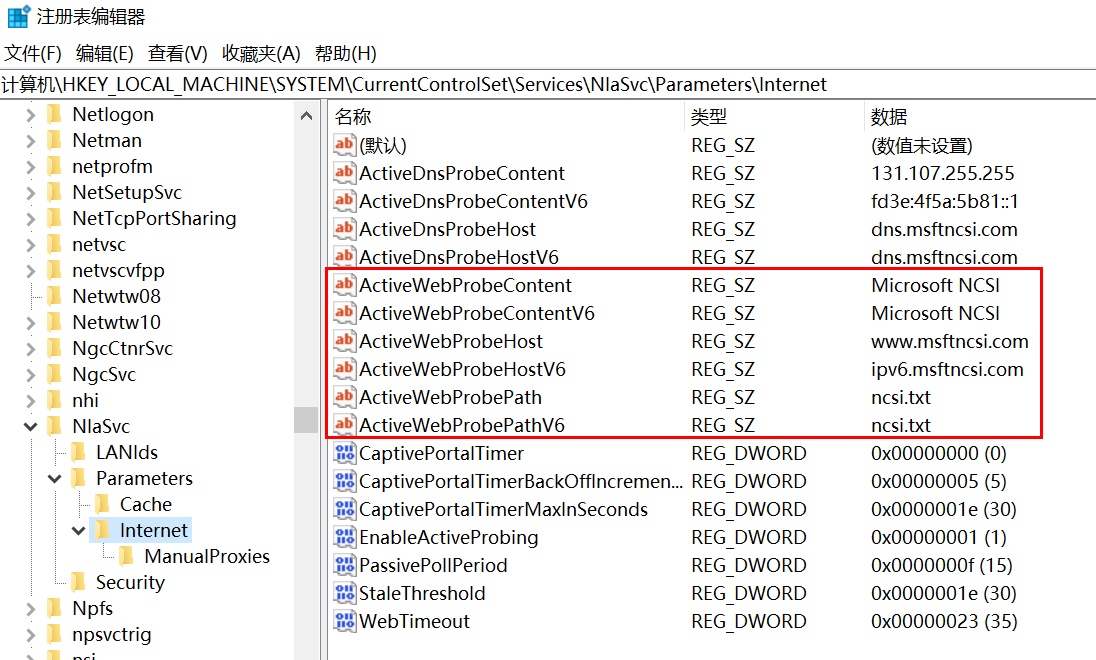Click the folder icon next to Npfs
The image size is (1096, 660).
pos(55,608)
